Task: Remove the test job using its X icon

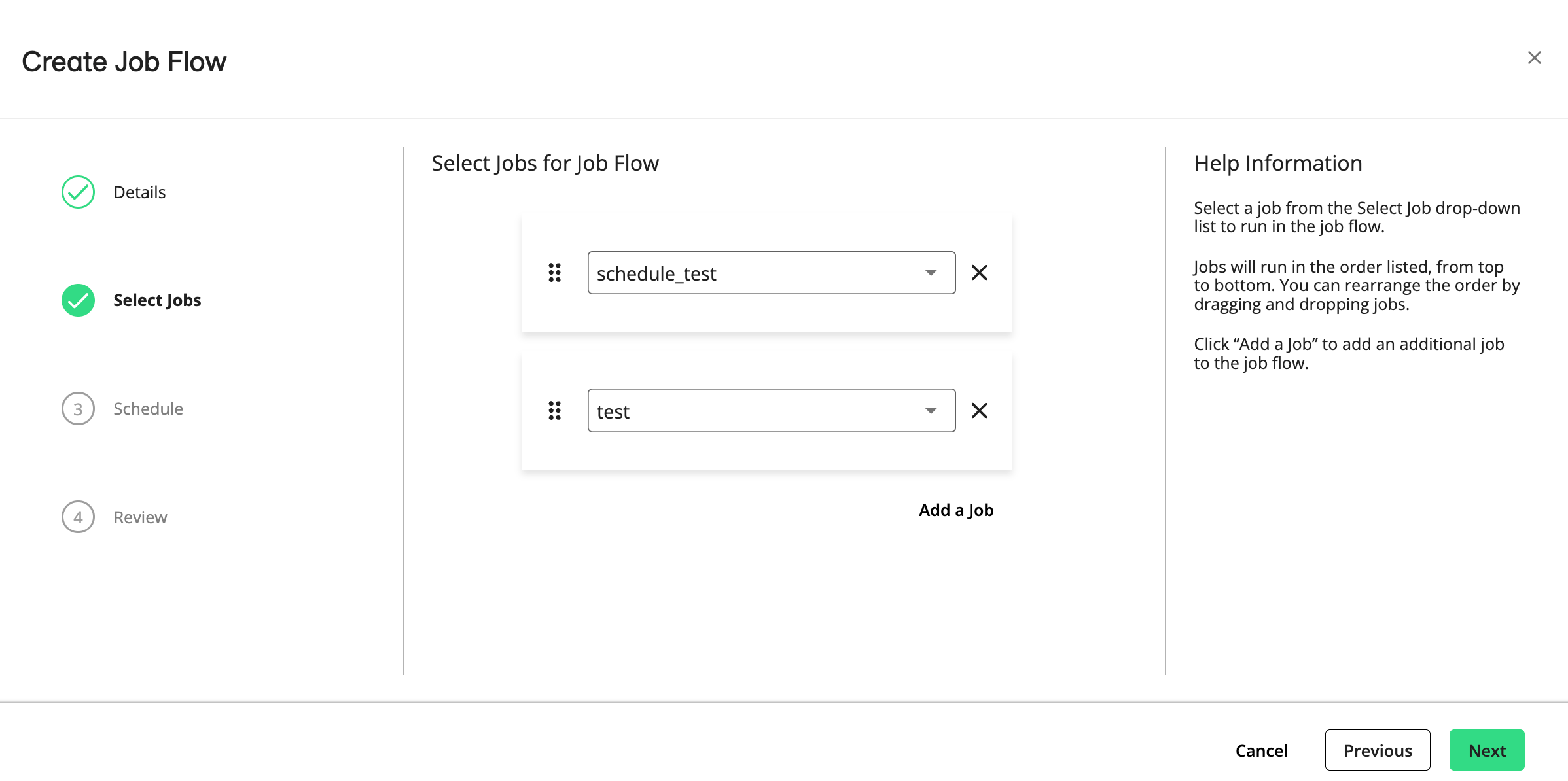Action: pos(979,411)
